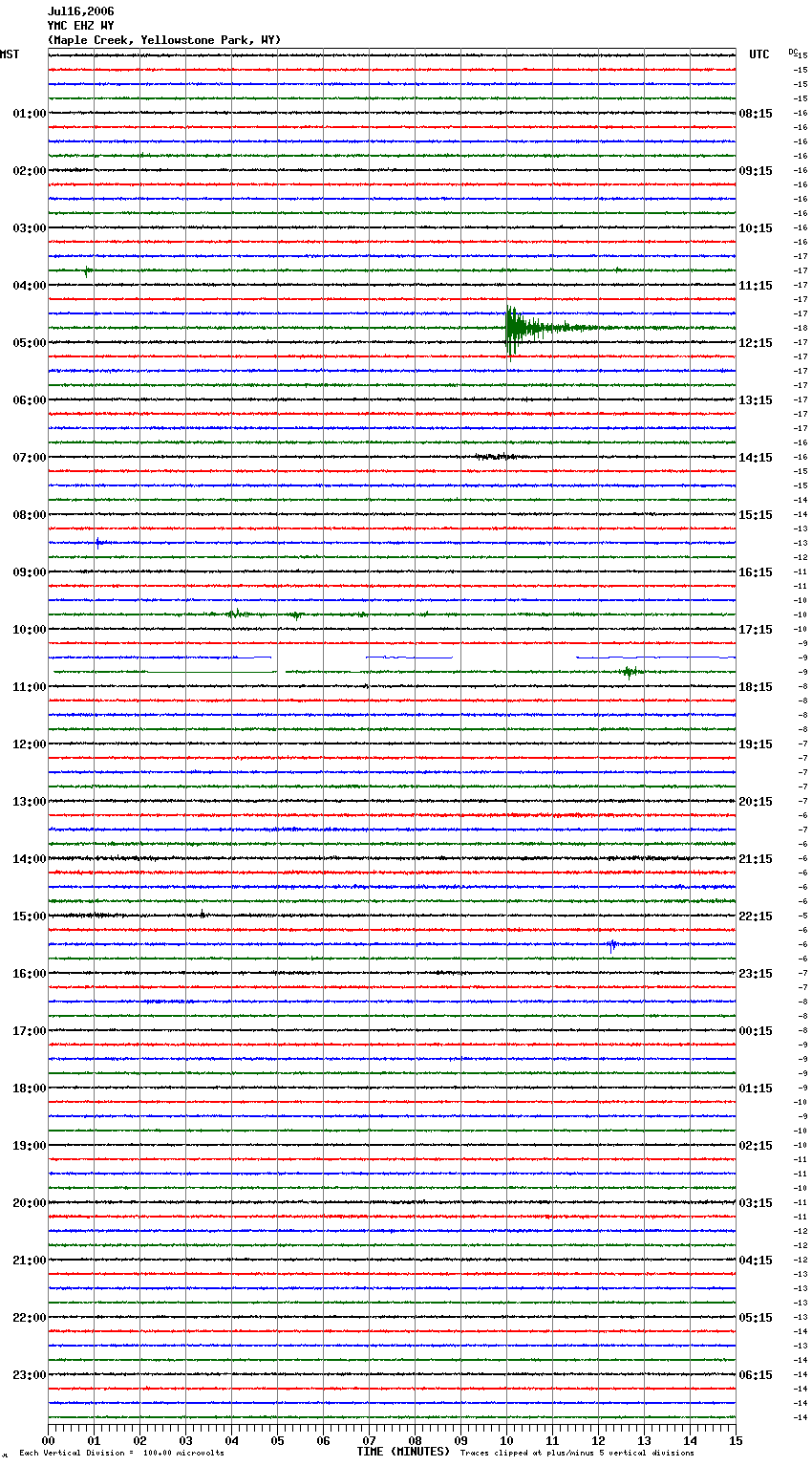Click the 14:15 UTC time label
Screen dimensions: 812x1466
pyautogui.click(x=756, y=458)
